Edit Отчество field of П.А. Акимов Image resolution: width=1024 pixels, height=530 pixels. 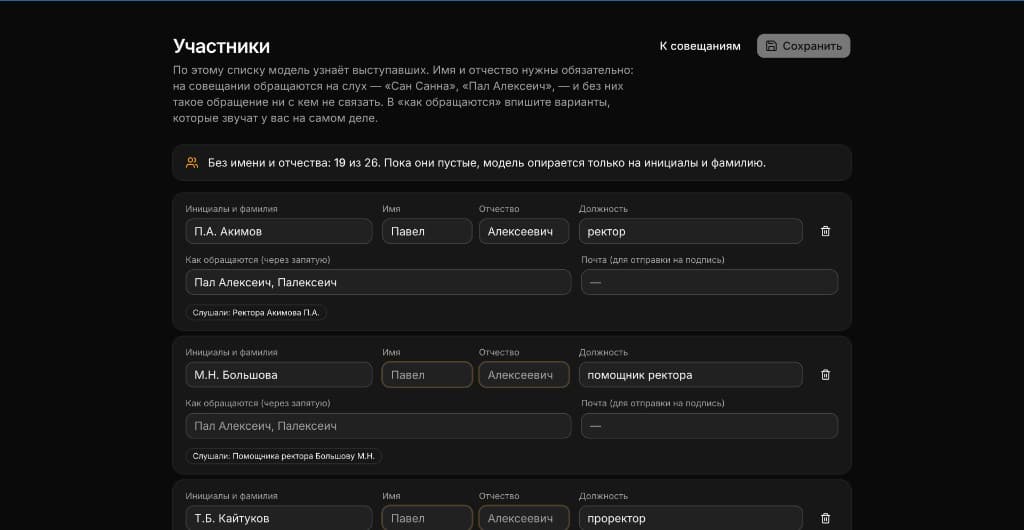pos(524,231)
